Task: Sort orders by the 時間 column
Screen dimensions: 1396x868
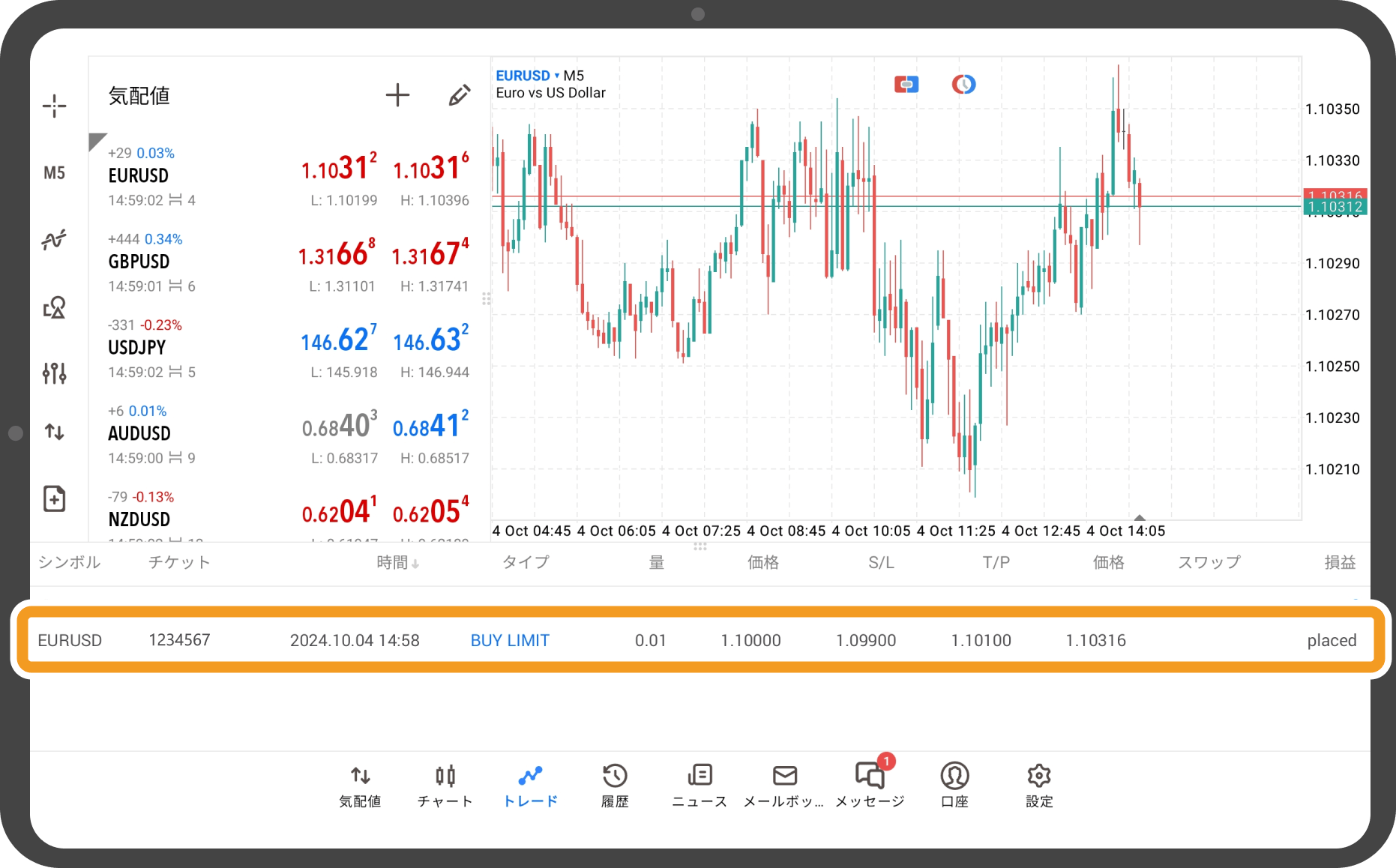Action: click(397, 562)
